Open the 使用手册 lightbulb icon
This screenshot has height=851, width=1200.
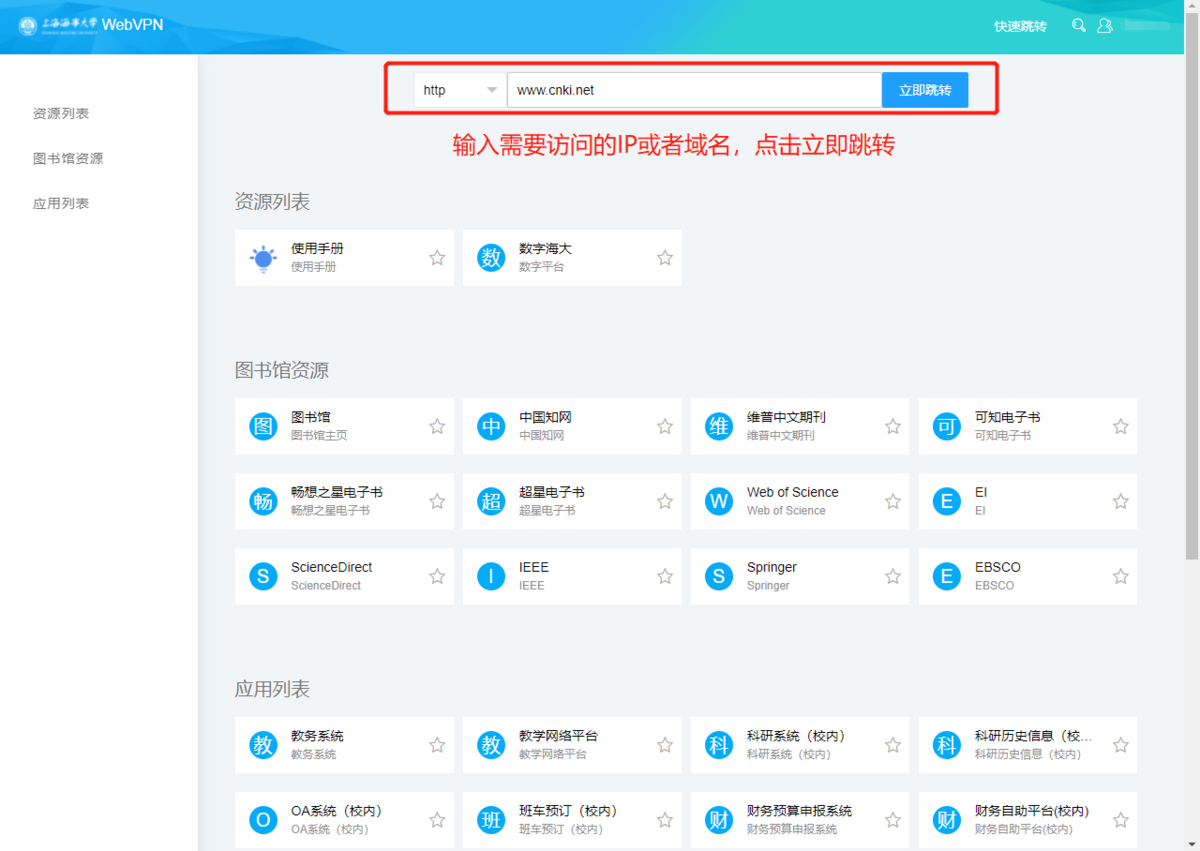click(263, 258)
